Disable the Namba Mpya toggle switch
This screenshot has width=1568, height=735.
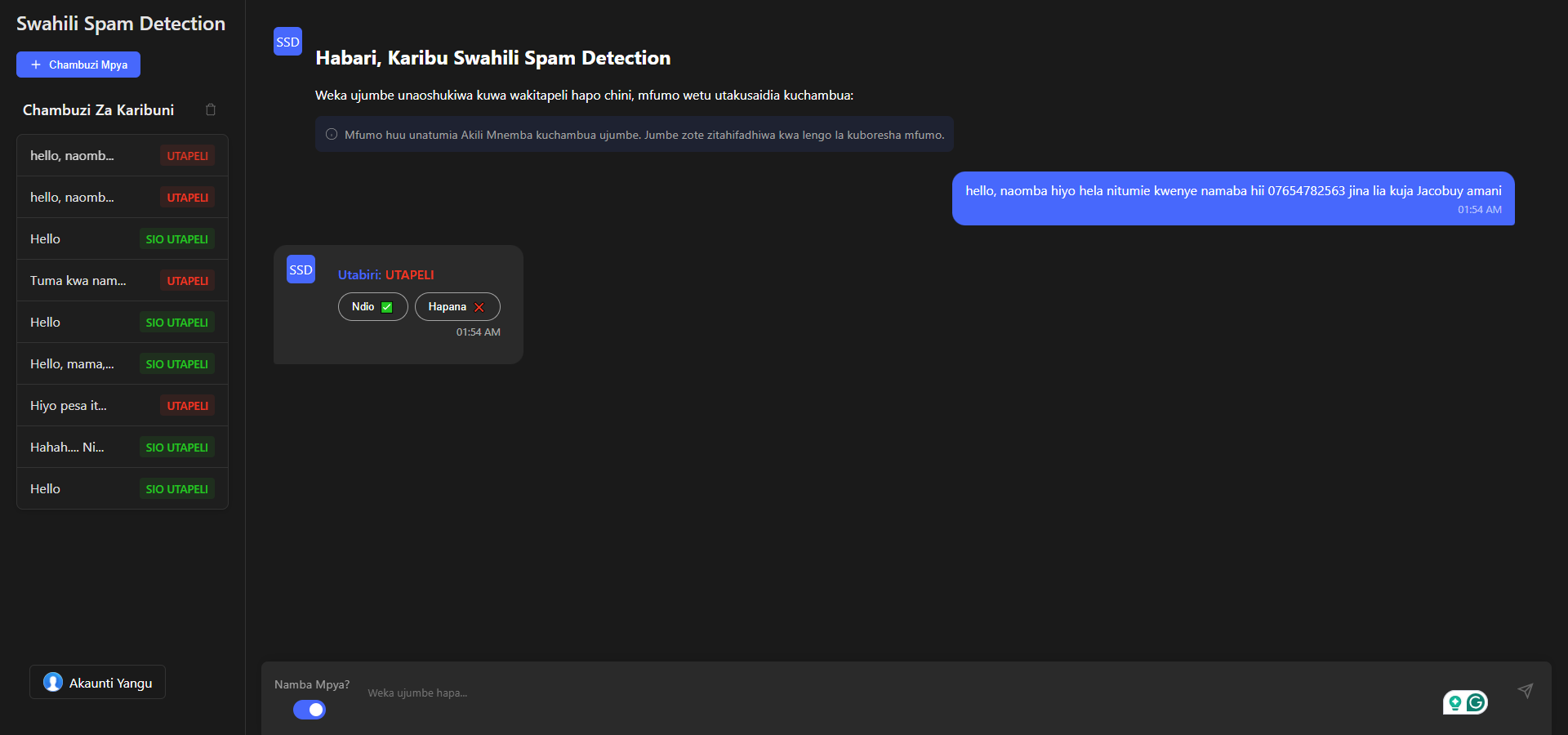coord(310,710)
